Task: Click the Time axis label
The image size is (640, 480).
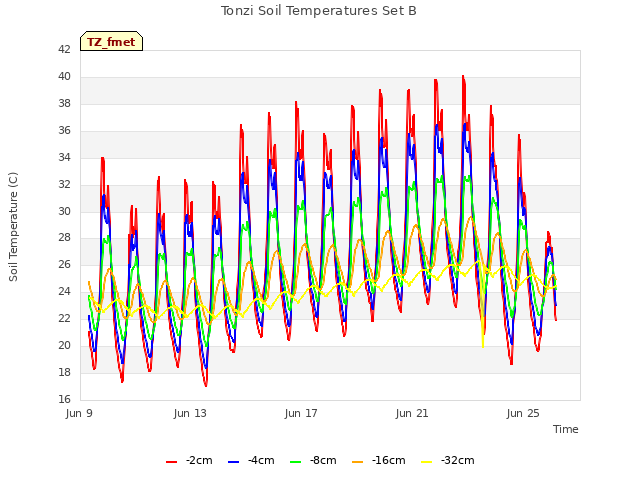Action: (566, 429)
